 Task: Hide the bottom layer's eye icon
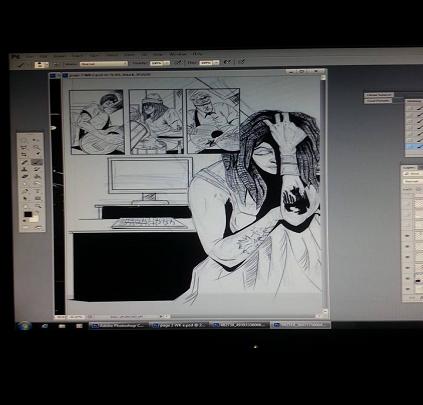pos(407,289)
